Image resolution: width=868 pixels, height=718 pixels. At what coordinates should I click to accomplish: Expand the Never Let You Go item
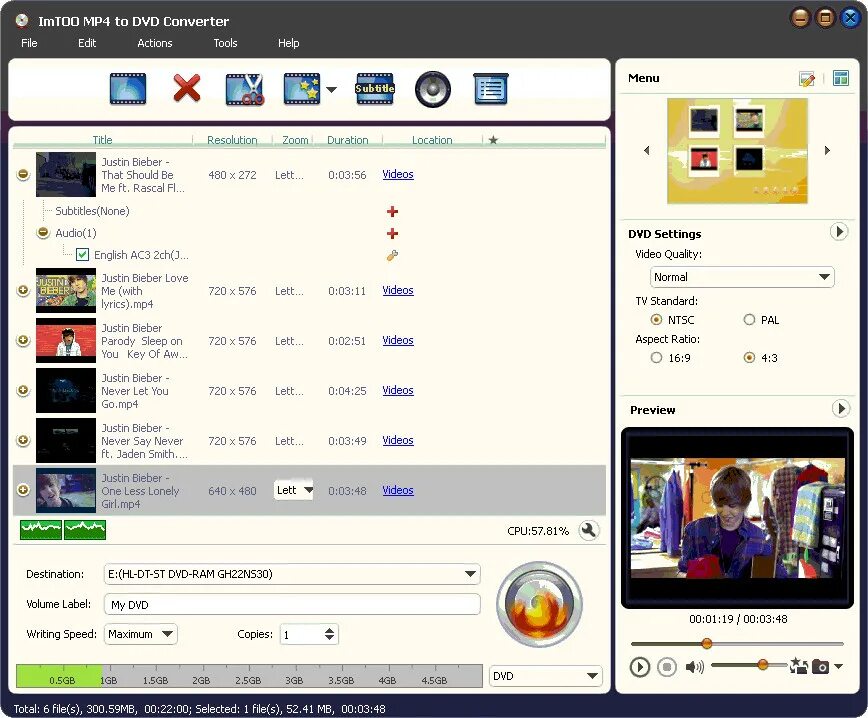23,390
